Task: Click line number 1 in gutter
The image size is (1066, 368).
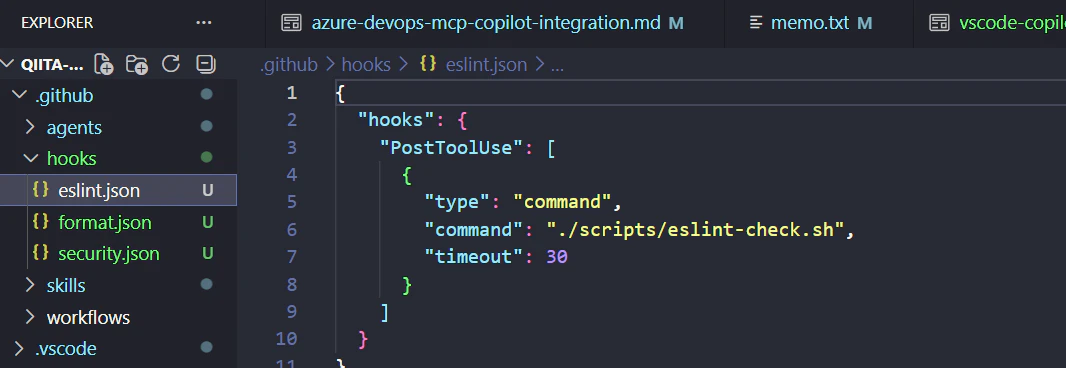Action: coord(292,93)
